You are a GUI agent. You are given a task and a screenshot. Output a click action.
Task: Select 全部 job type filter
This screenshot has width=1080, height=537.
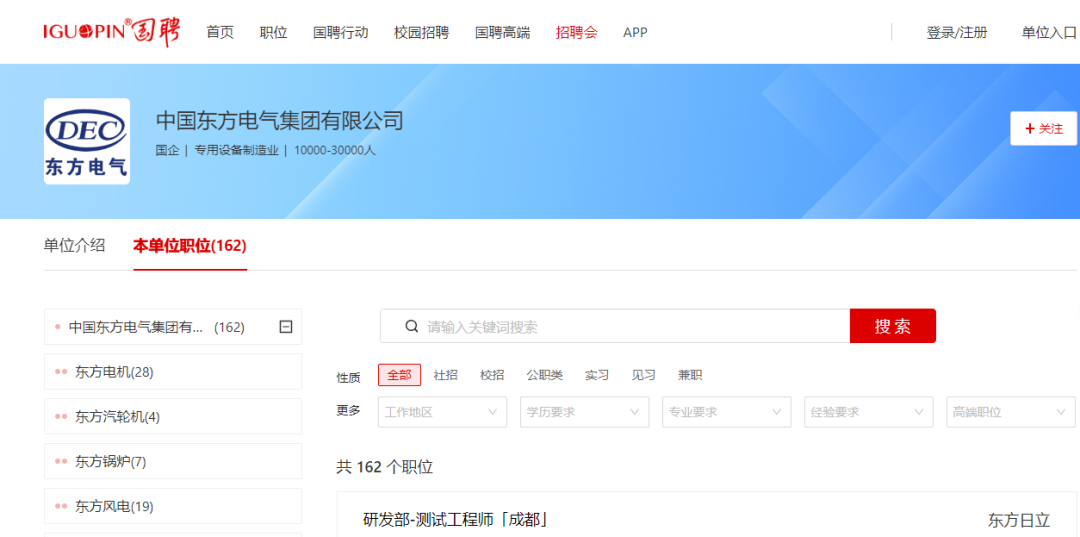pos(399,375)
